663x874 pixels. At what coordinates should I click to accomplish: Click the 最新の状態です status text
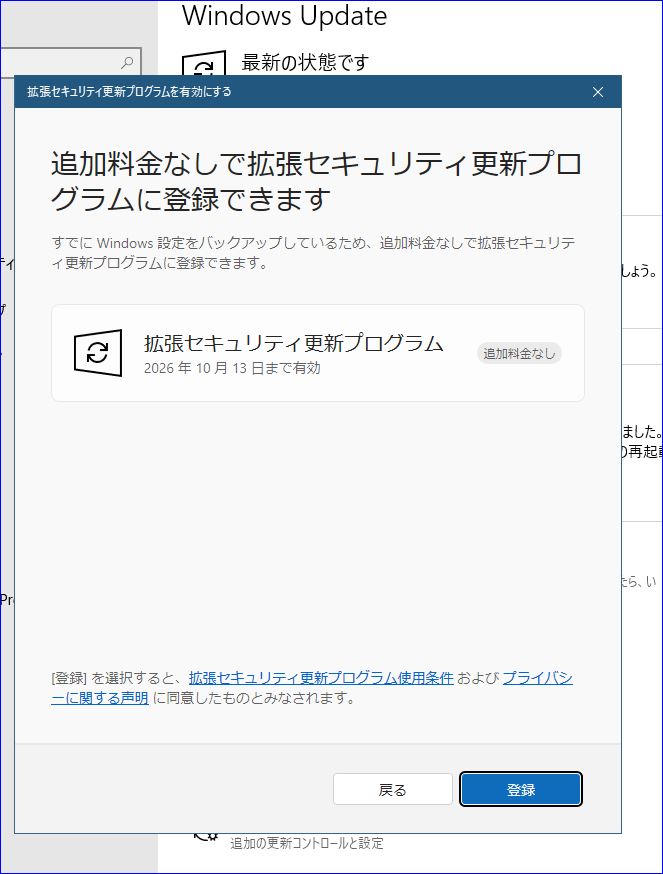tap(305, 62)
